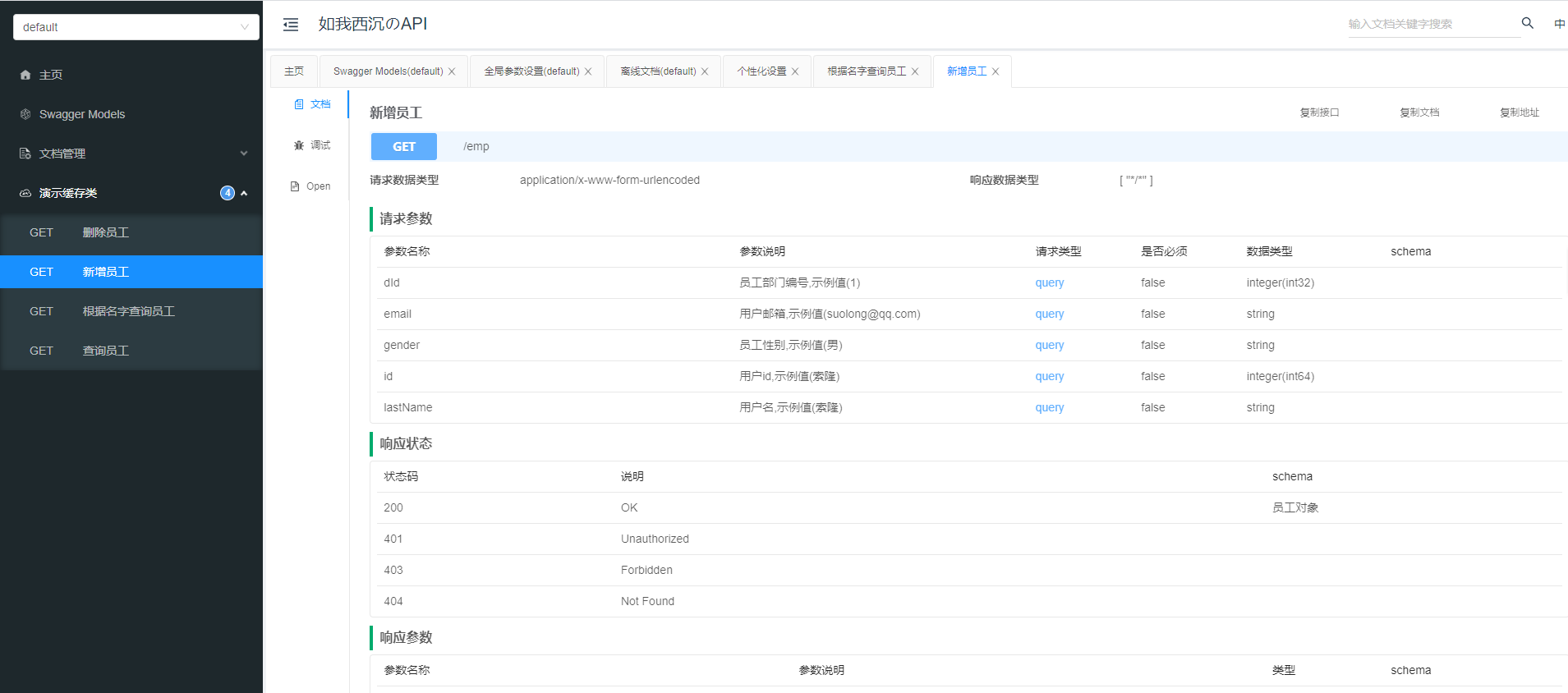Click query link in dId row
This screenshot has width=1568, height=693.
click(x=1050, y=282)
